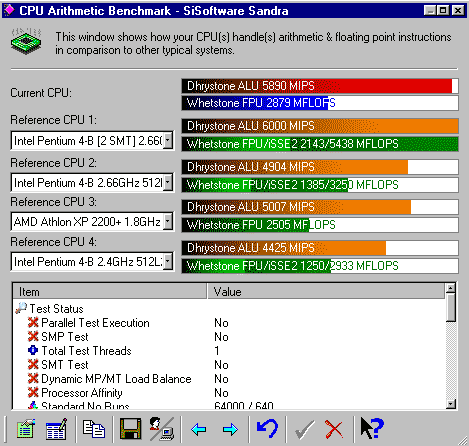Click the Sandra title bar diamond icon
Image resolution: width=469 pixels, height=446 pixels.
pos(9,10)
